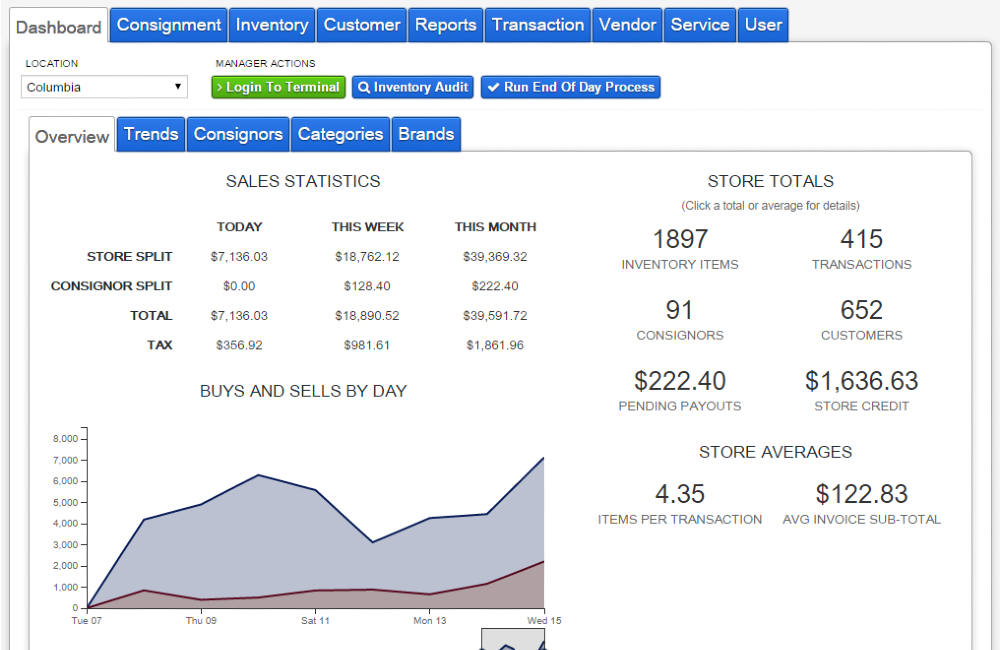Click the 415 Transactions total for details
Viewport: 1000px width, 650px height.
tap(862, 239)
